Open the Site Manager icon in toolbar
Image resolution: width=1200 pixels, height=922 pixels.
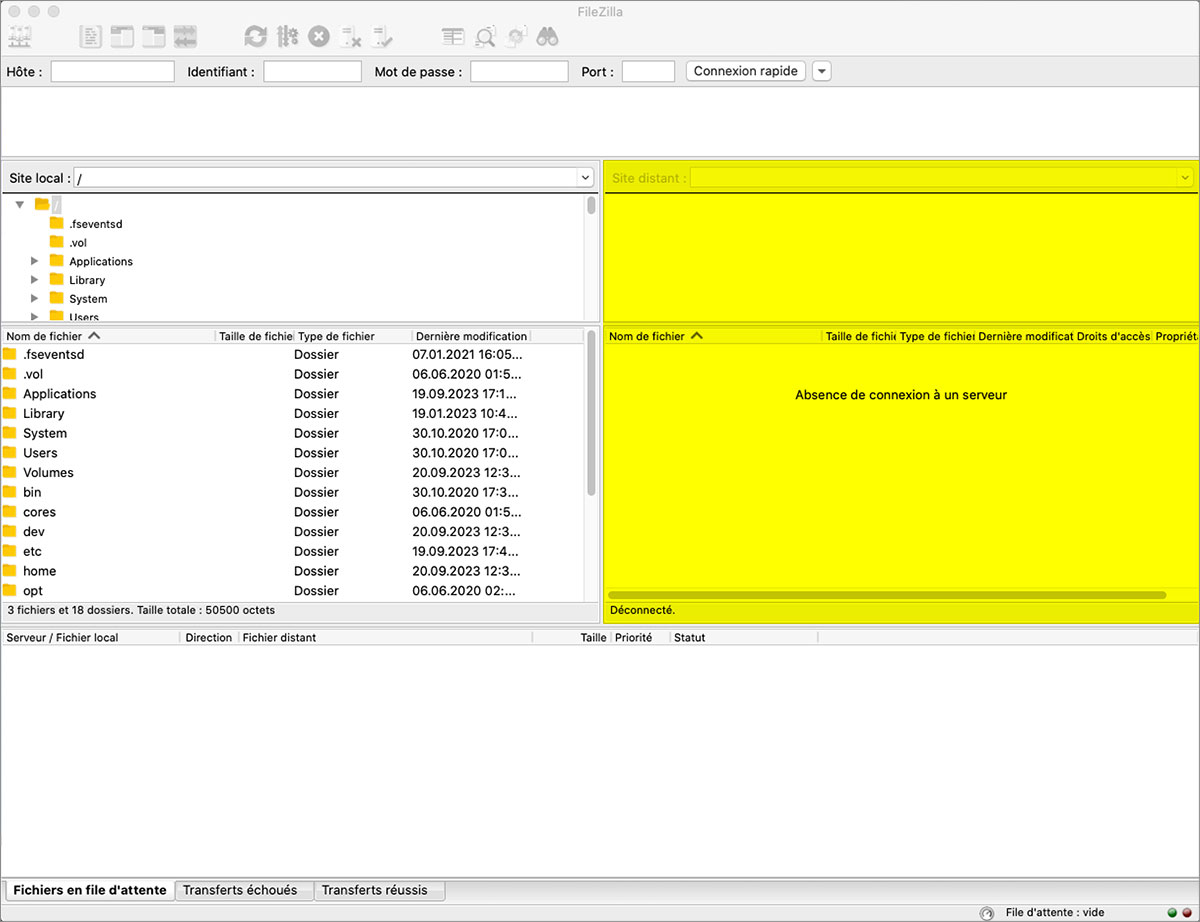click(x=20, y=37)
